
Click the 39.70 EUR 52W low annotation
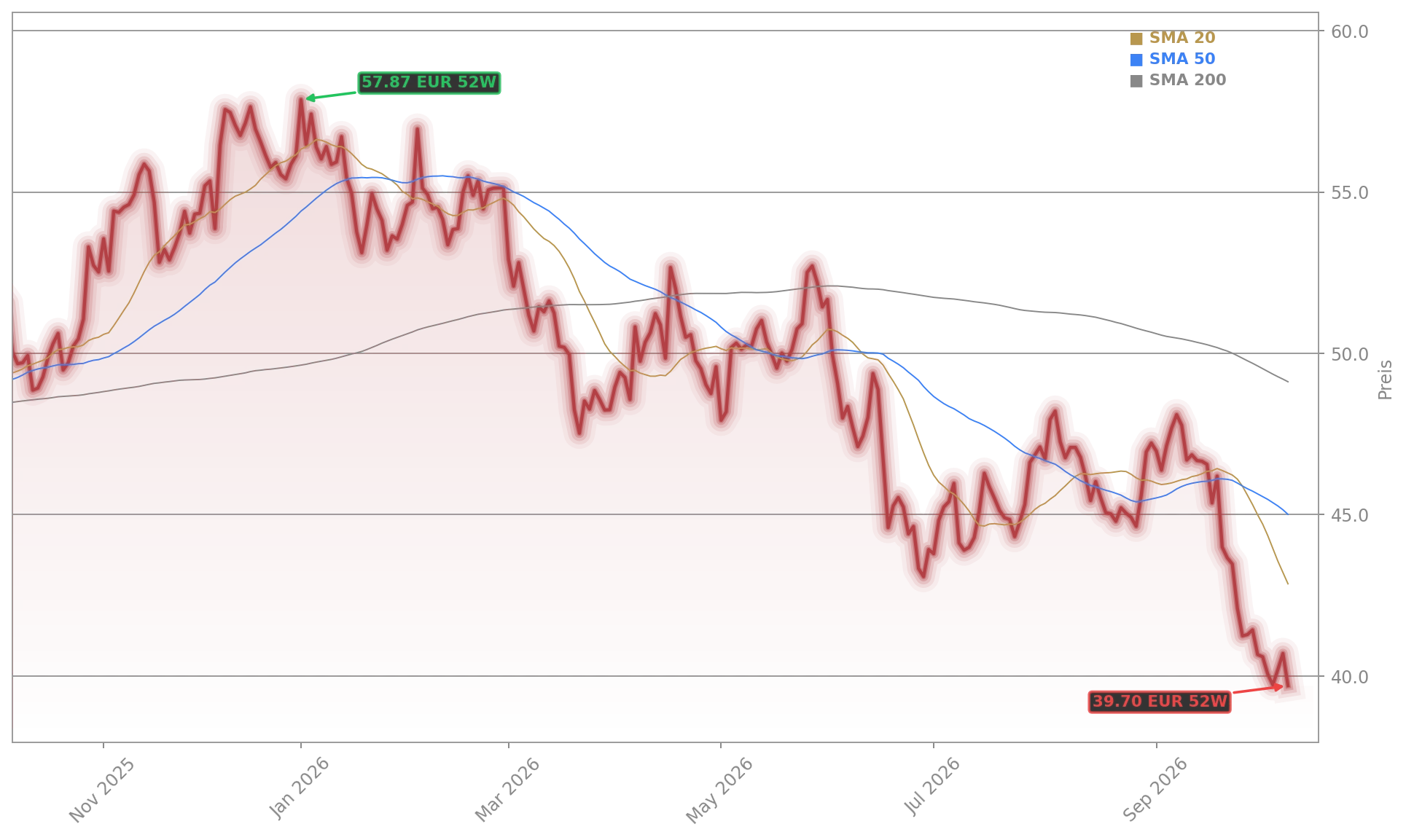coord(1160,702)
